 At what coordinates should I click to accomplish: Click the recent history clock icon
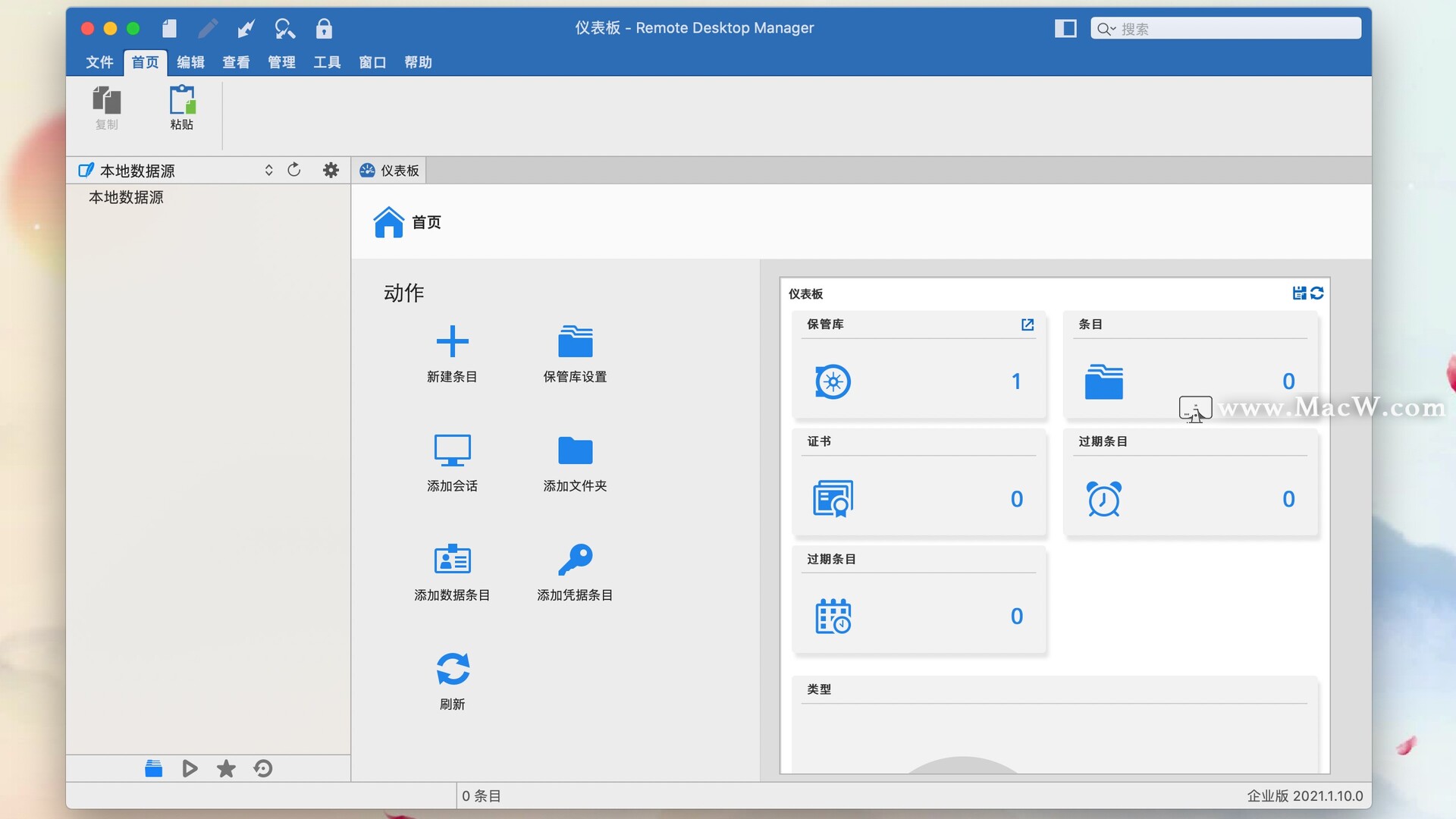coord(262,768)
